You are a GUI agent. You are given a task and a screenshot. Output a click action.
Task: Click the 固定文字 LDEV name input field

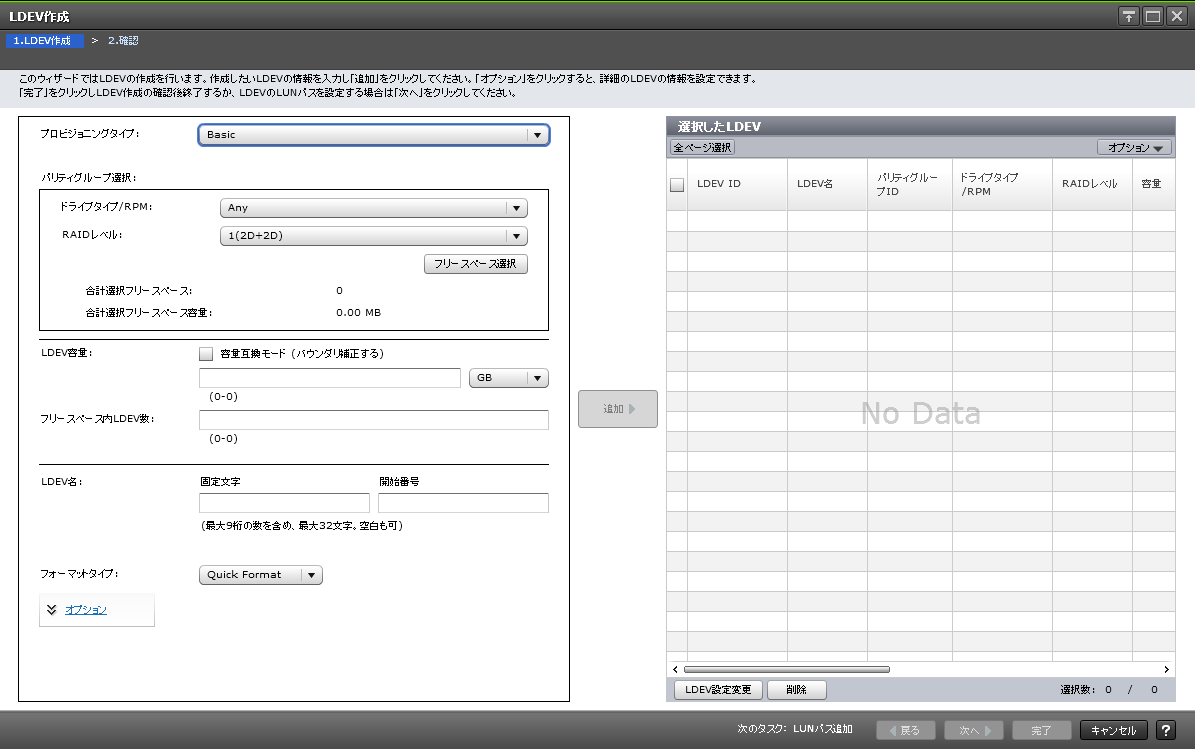point(284,503)
